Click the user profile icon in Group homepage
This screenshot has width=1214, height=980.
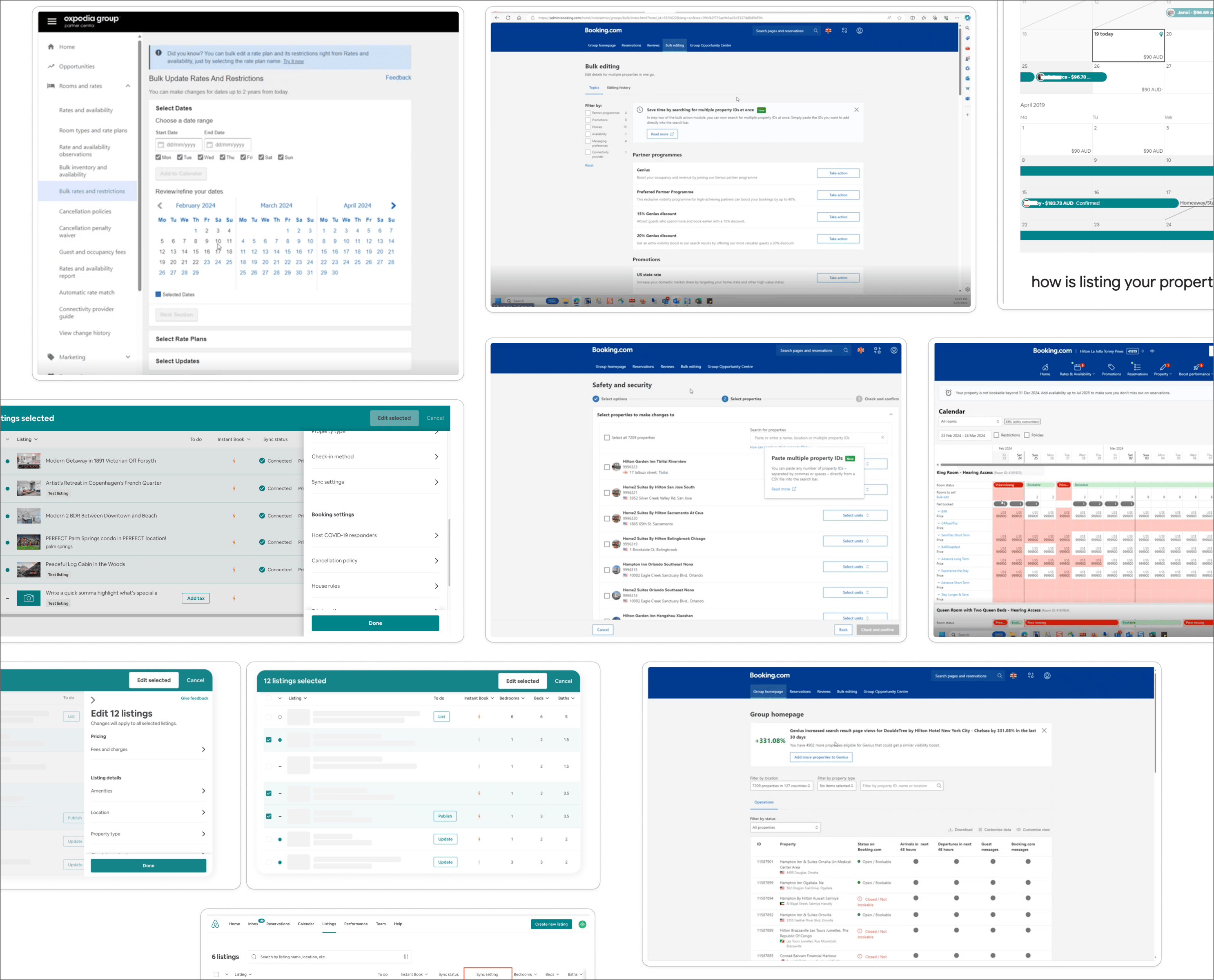(x=1047, y=676)
